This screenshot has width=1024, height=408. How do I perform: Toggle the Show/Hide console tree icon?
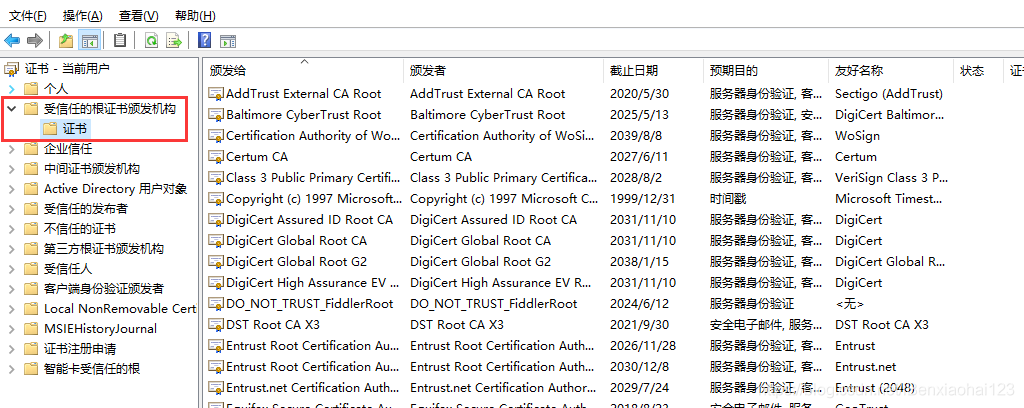coord(89,40)
